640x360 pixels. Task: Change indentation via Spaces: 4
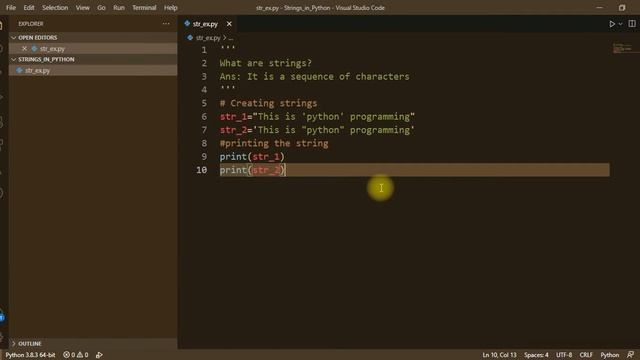(536, 355)
